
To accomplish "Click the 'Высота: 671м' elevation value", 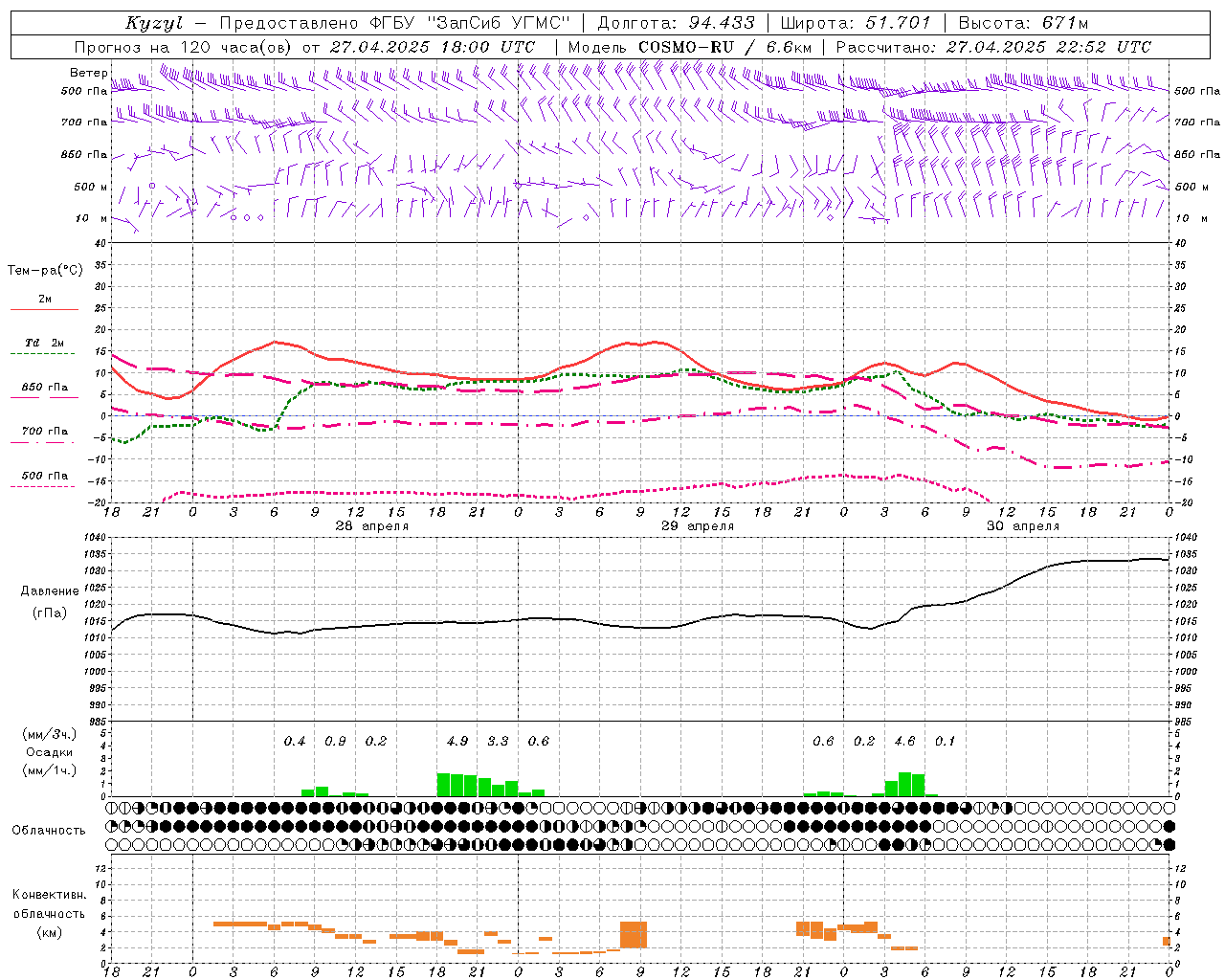I will point(1023,23).
